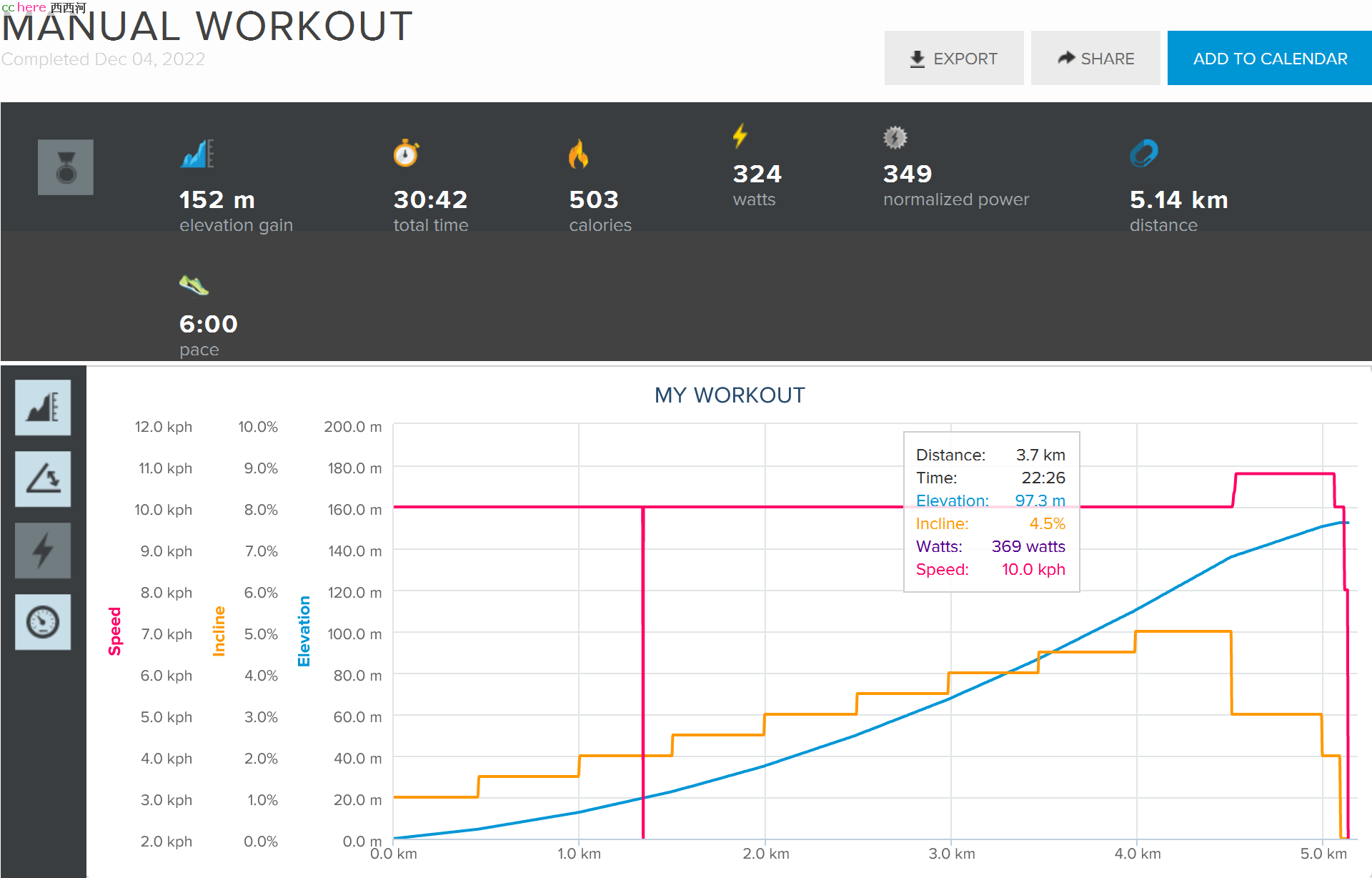
Task: Click the SHARE button
Action: point(1095,58)
